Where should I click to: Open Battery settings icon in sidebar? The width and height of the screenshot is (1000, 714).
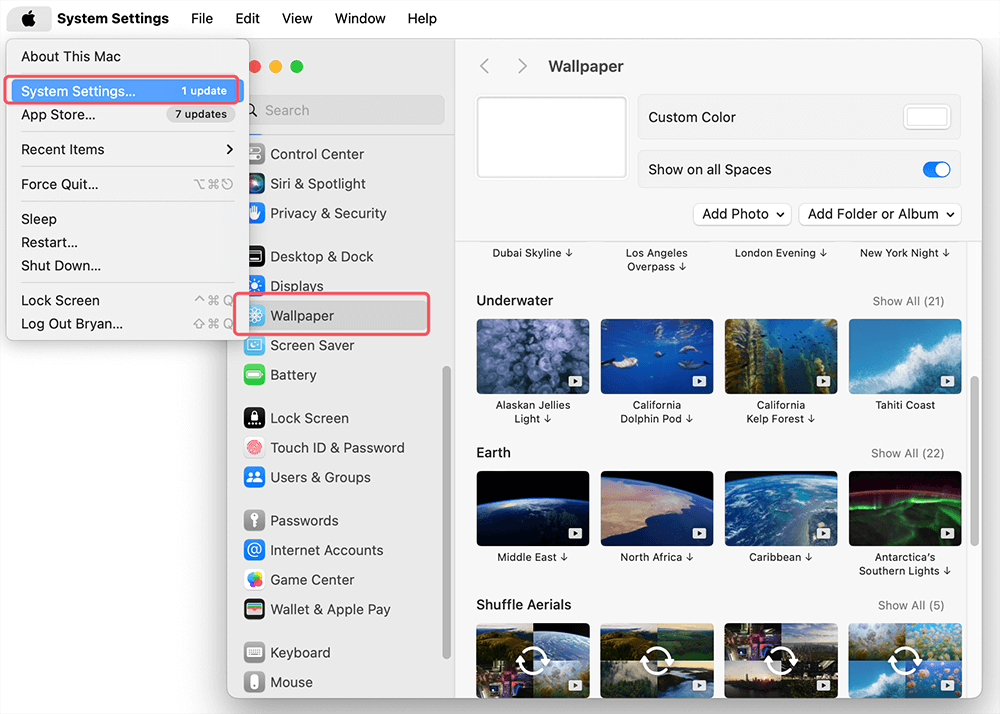click(254, 375)
